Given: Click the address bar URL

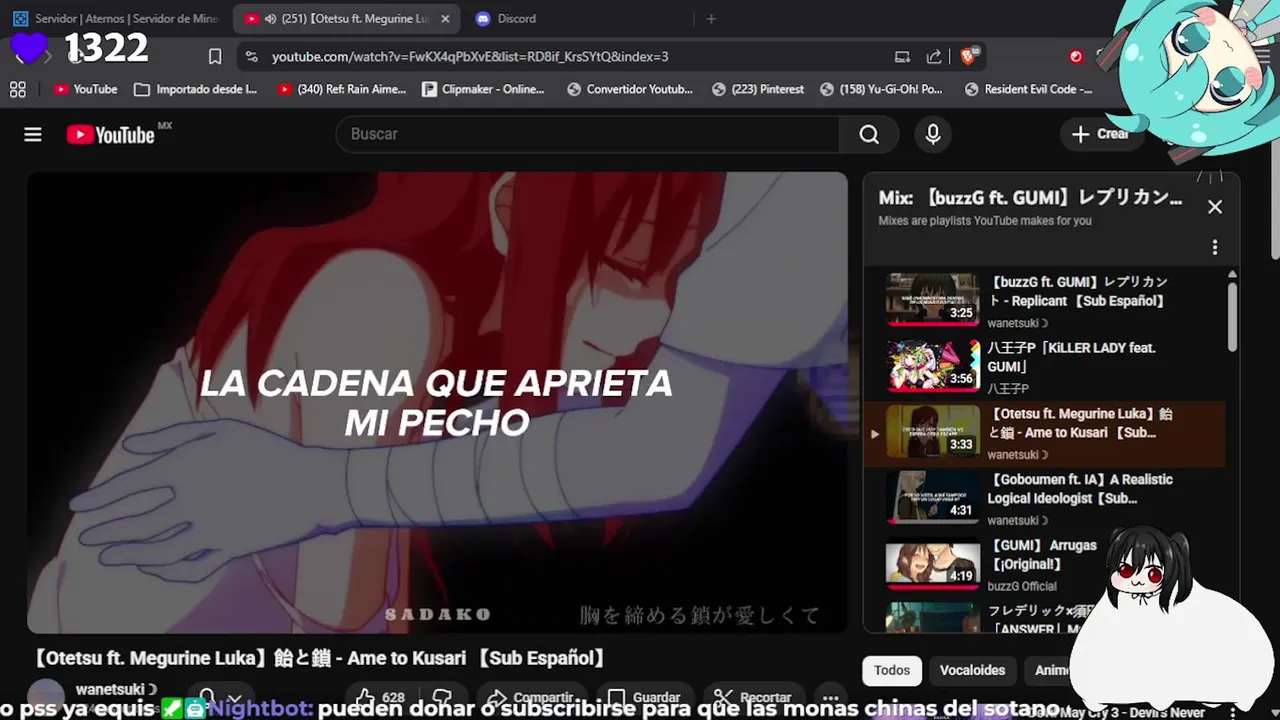Looking at the screenshot, I should click(470, 57).
